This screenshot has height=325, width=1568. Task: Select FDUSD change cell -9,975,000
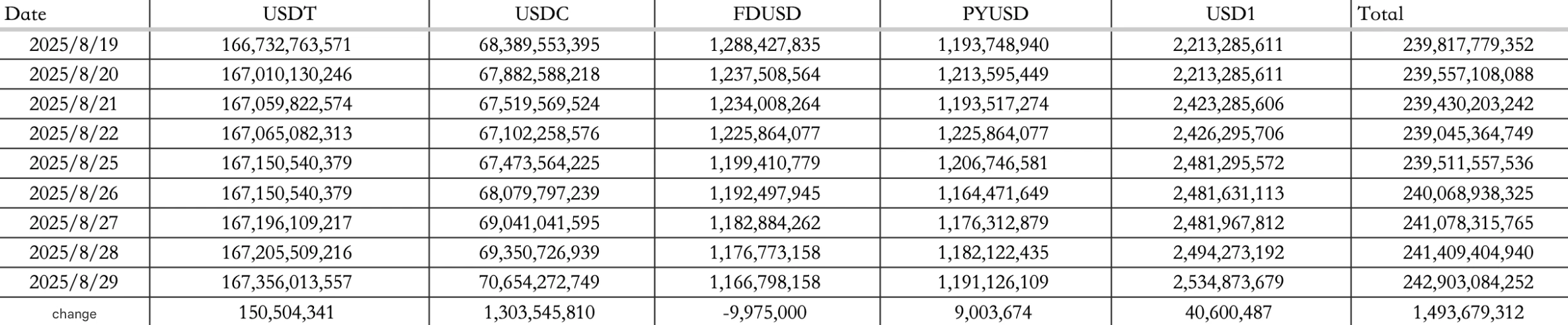(765, 312)
